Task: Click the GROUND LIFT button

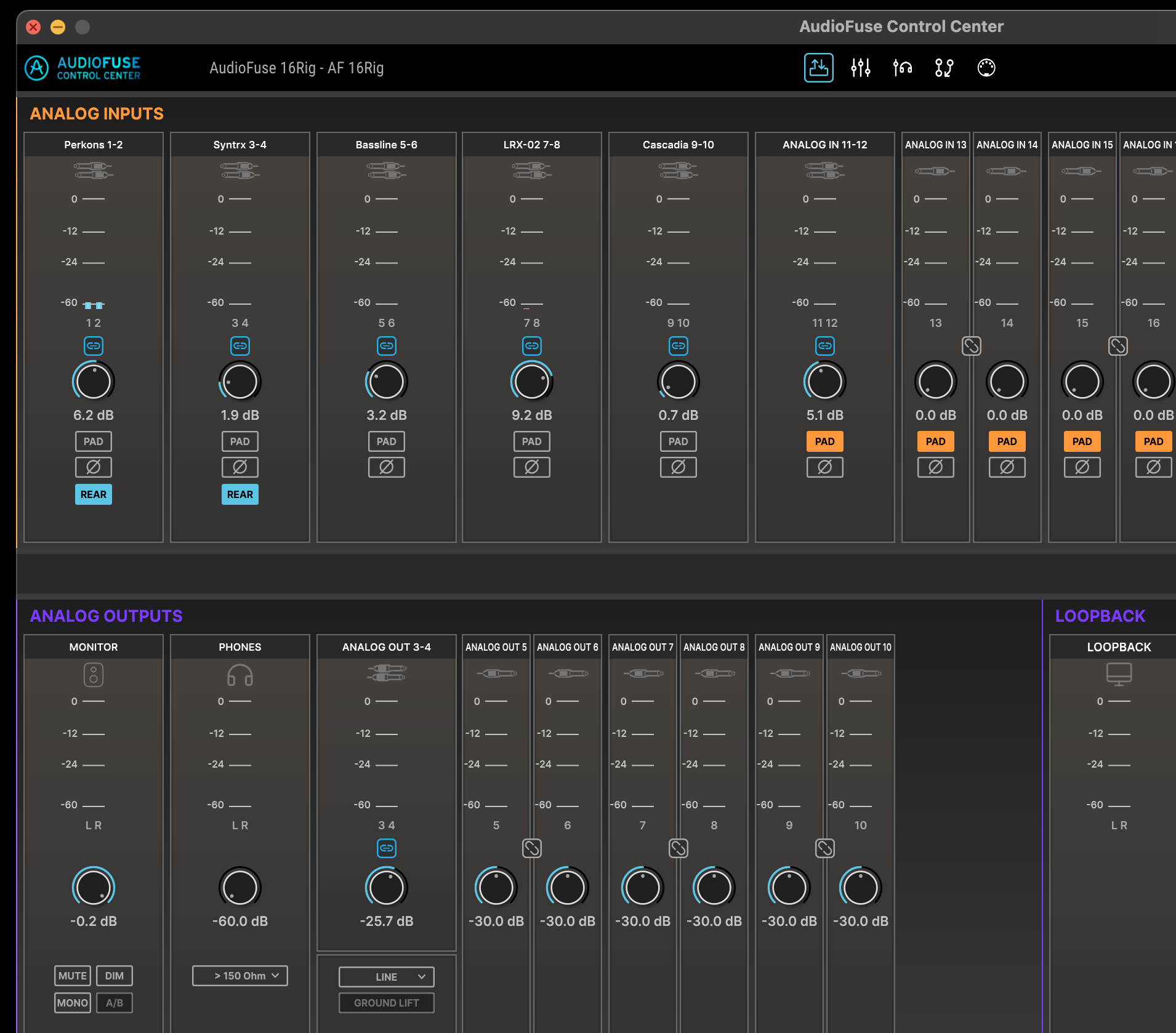Action: pyautogui.click(x=387, y=1003)
